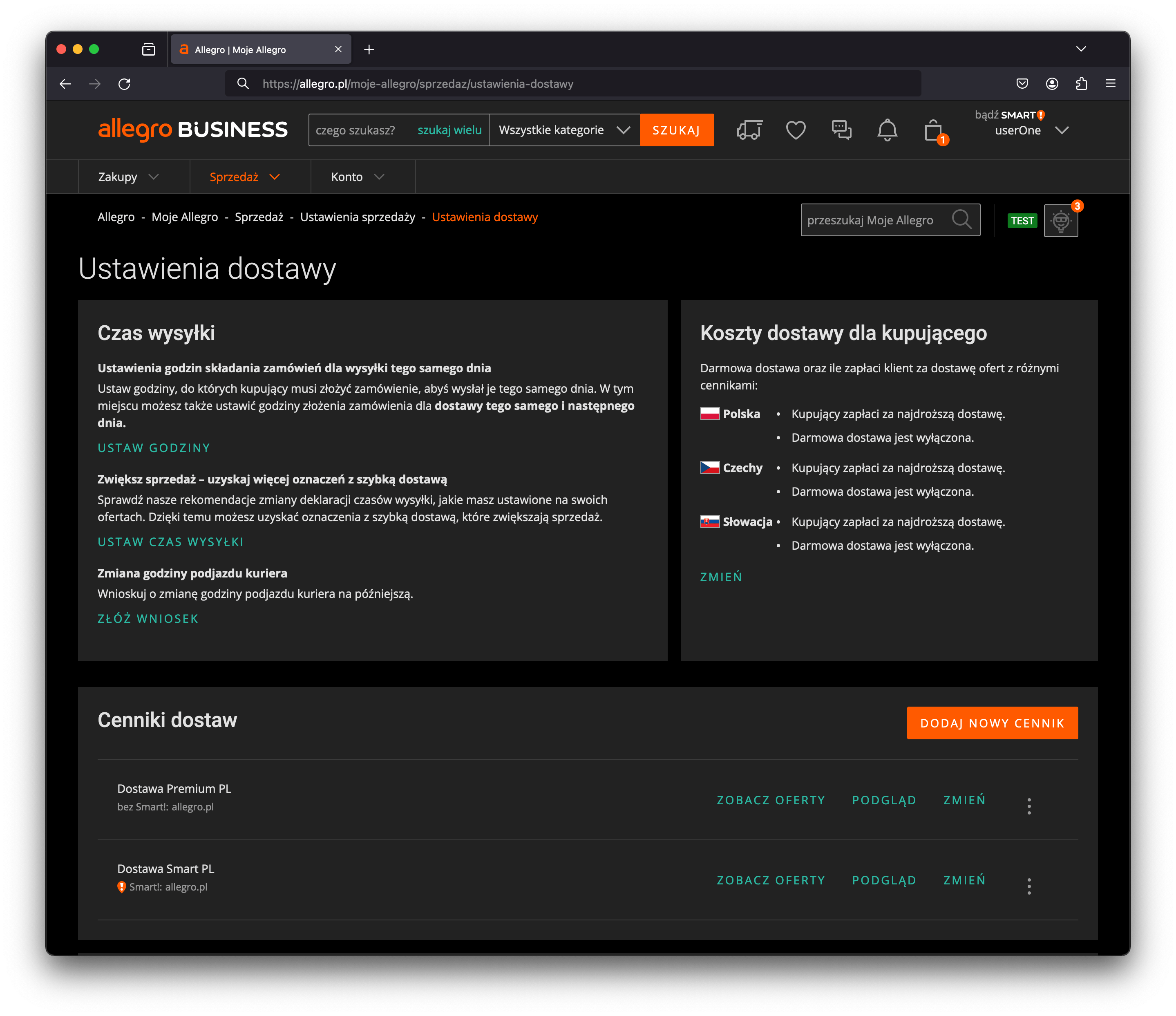Select the Dostawa Smart PL name

coord(166,868)
